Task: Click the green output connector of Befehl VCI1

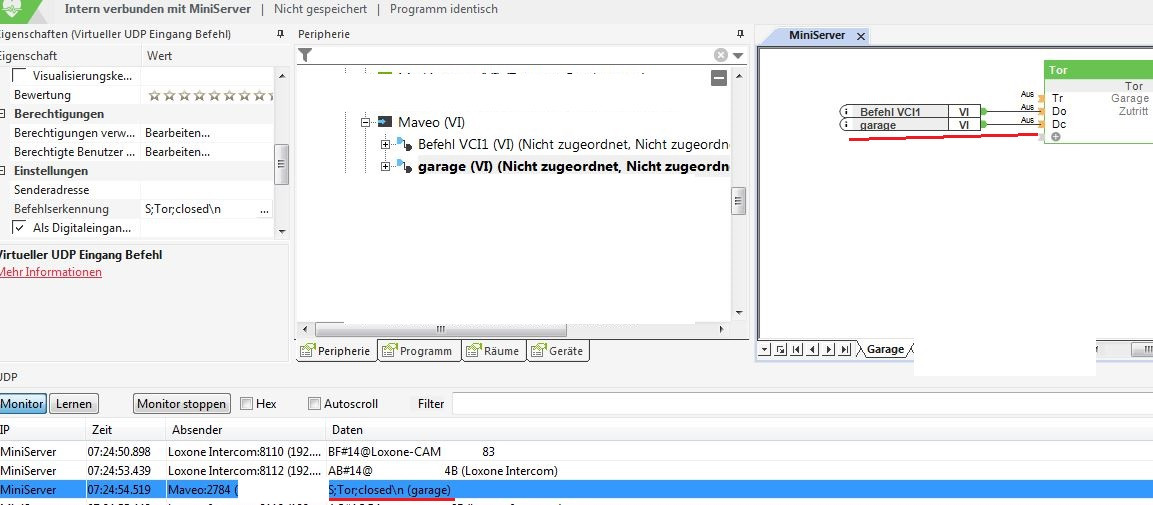Action: tap(984, 112)
